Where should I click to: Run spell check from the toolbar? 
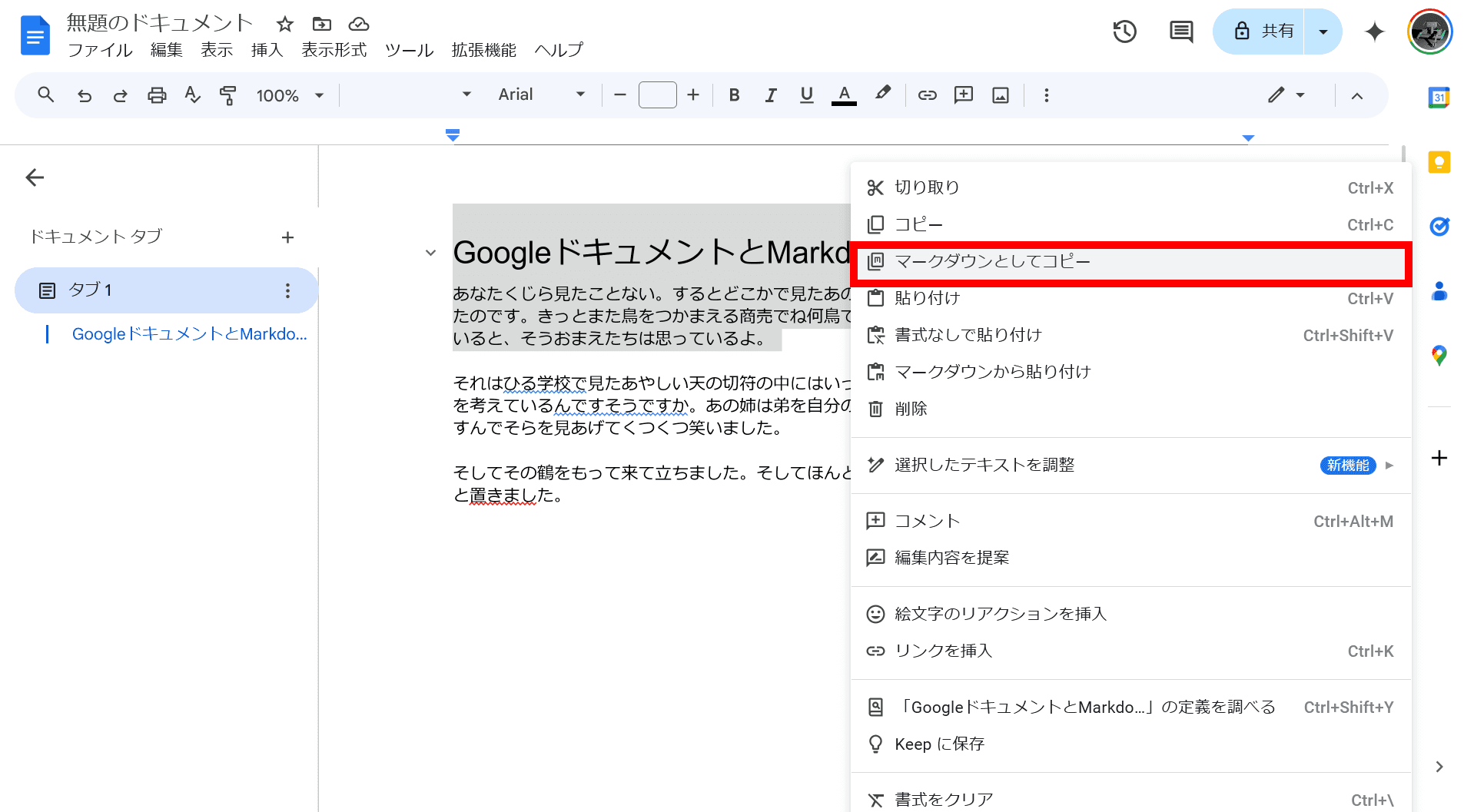[x=192, y=95]
